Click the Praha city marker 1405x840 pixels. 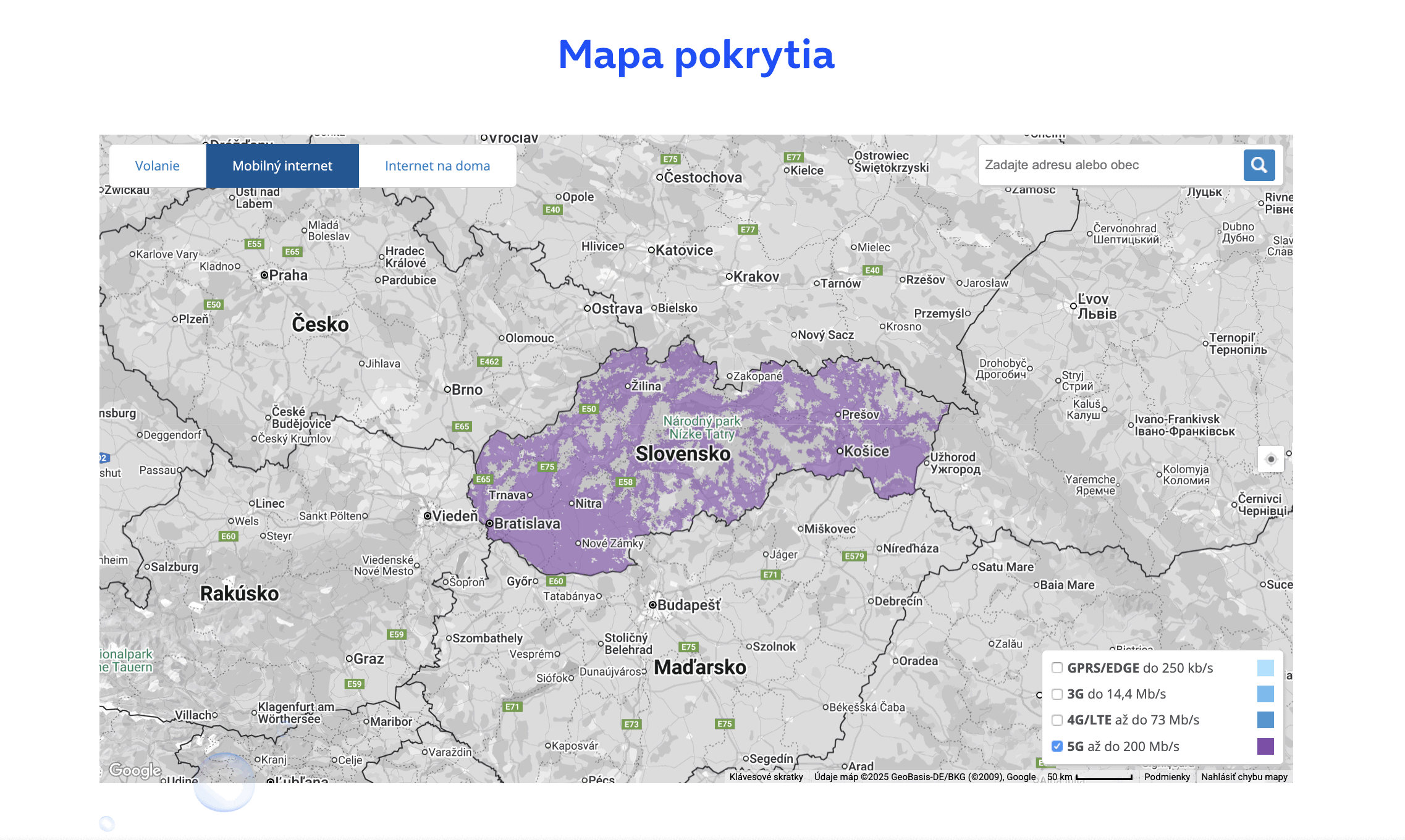pyautogui.click(x=264, y=275)
